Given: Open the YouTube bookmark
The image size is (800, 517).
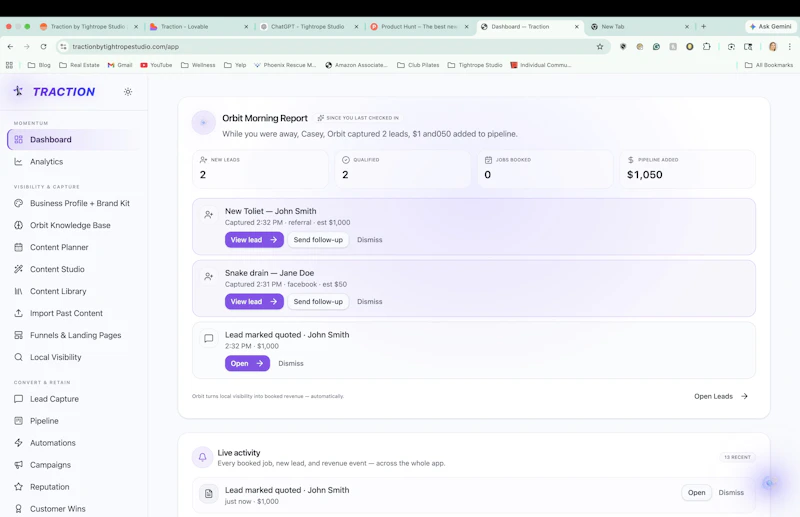Looking at the screenshot, I should pos(156,65).
